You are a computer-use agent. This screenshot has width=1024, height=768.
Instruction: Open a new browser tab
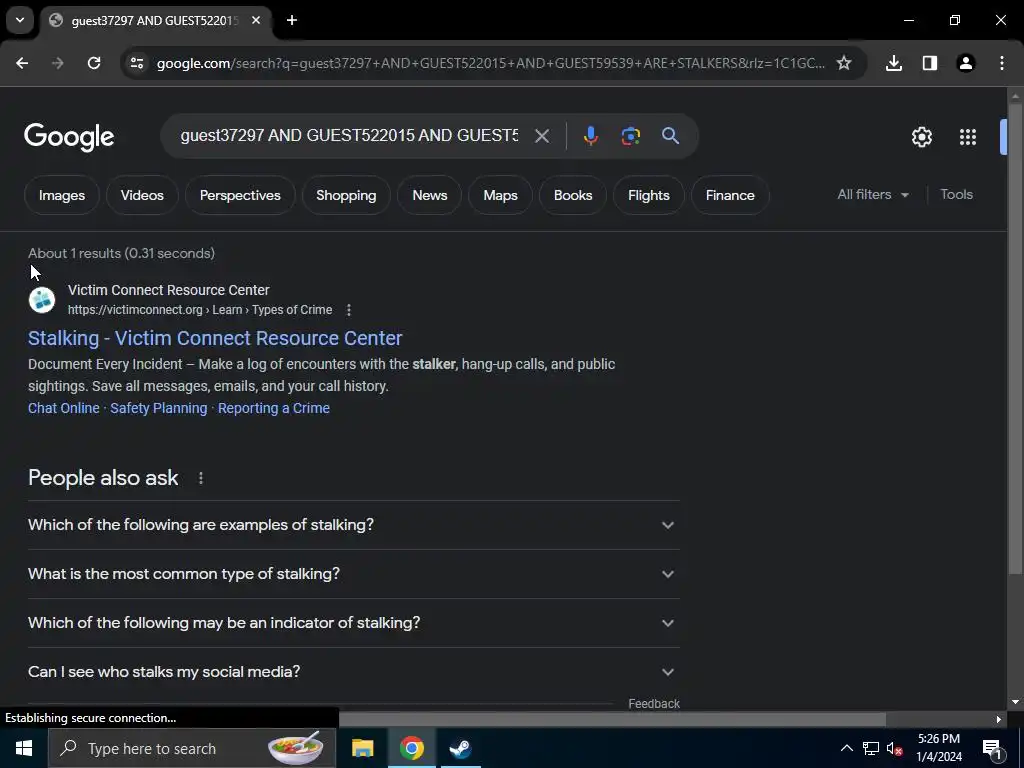tap(292, 20)
